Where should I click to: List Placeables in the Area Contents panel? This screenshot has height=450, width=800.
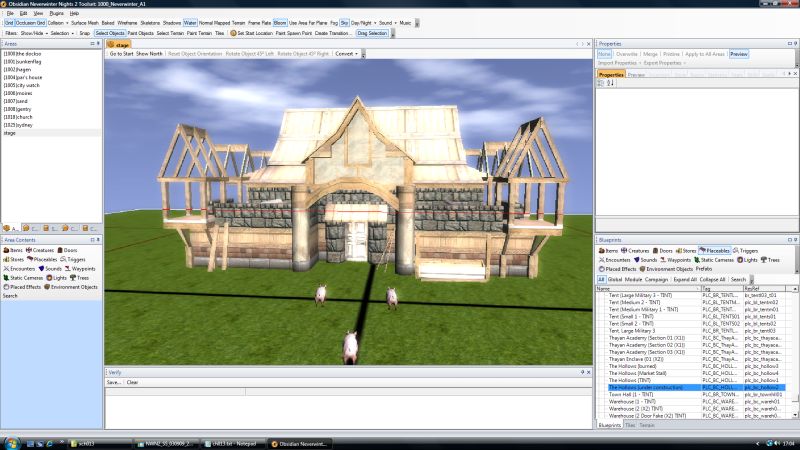(42, 259)
